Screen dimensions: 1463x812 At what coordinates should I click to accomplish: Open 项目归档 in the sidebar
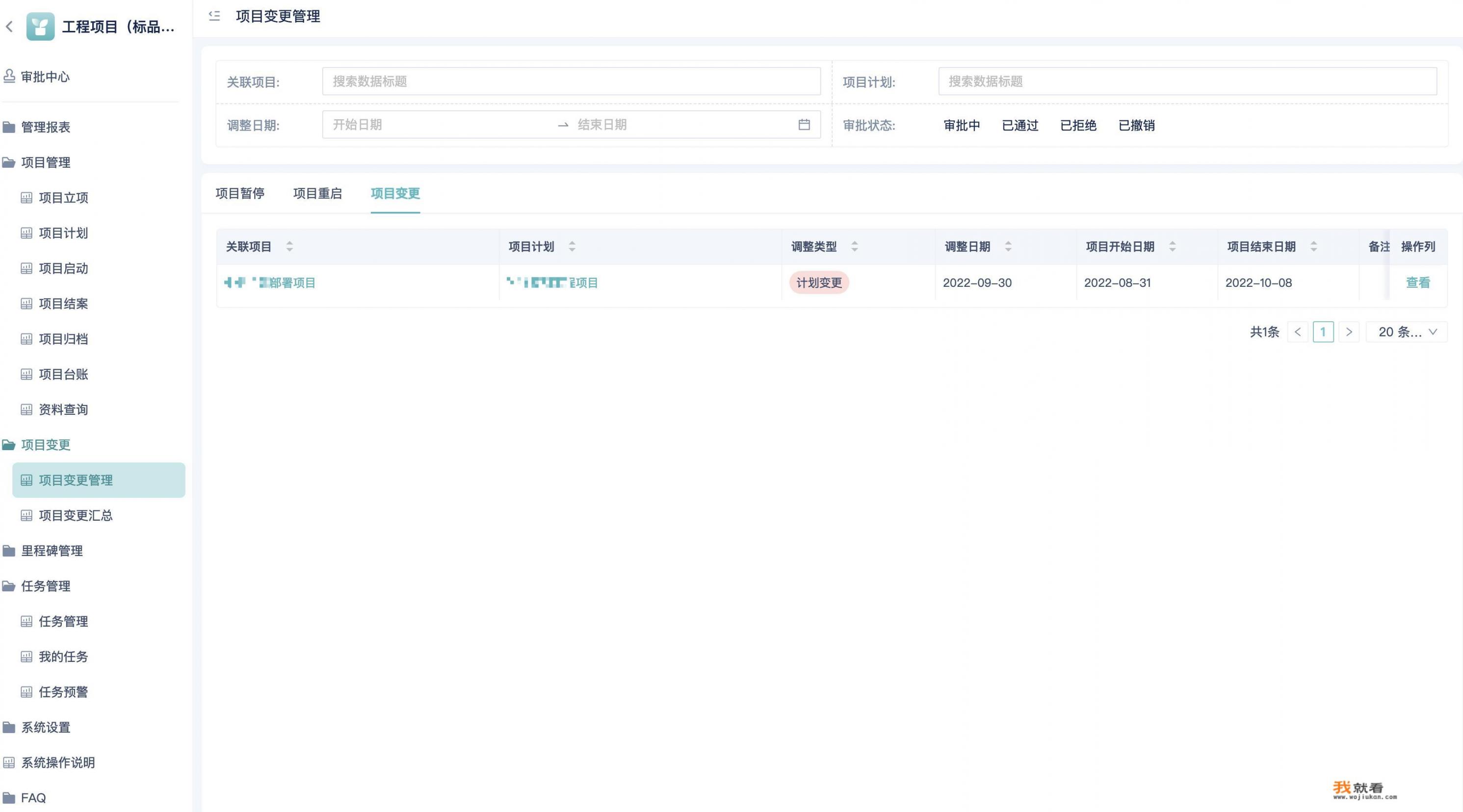54,339
